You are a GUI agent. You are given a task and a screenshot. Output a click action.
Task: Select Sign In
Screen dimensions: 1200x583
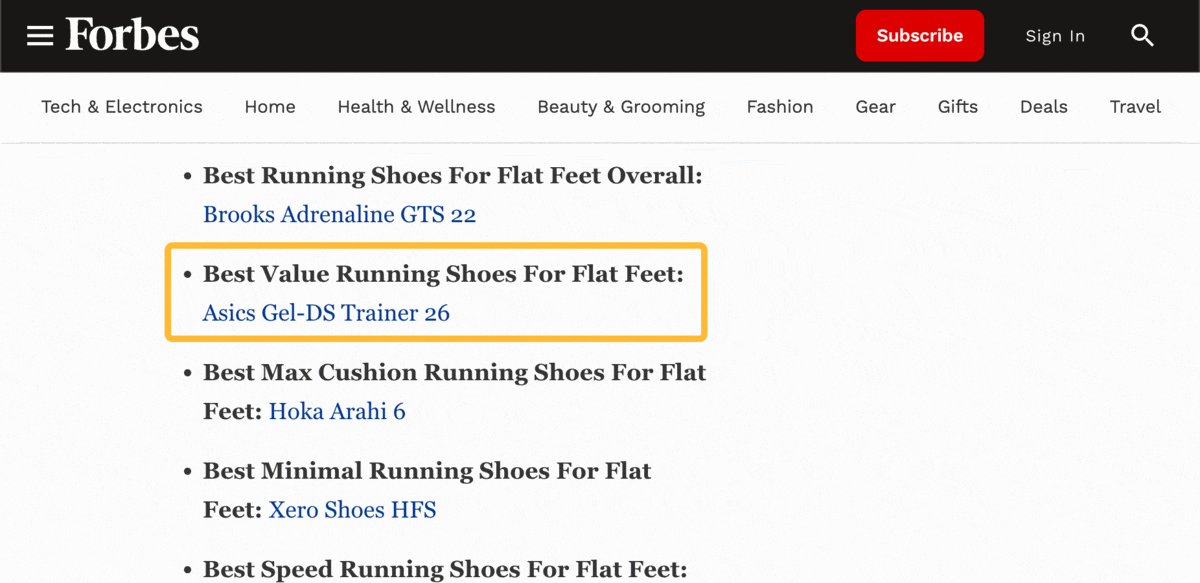click(x=1055, y=36)
